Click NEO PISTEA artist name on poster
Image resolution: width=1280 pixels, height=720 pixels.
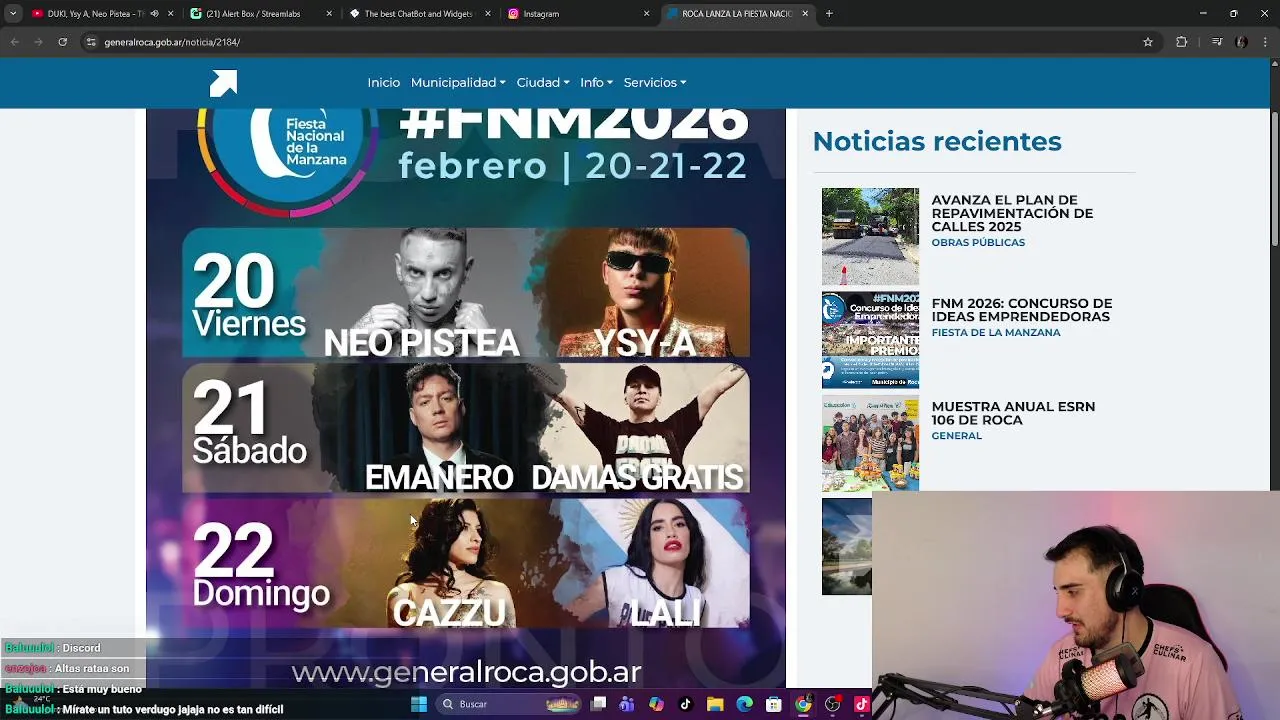point(421,343)
